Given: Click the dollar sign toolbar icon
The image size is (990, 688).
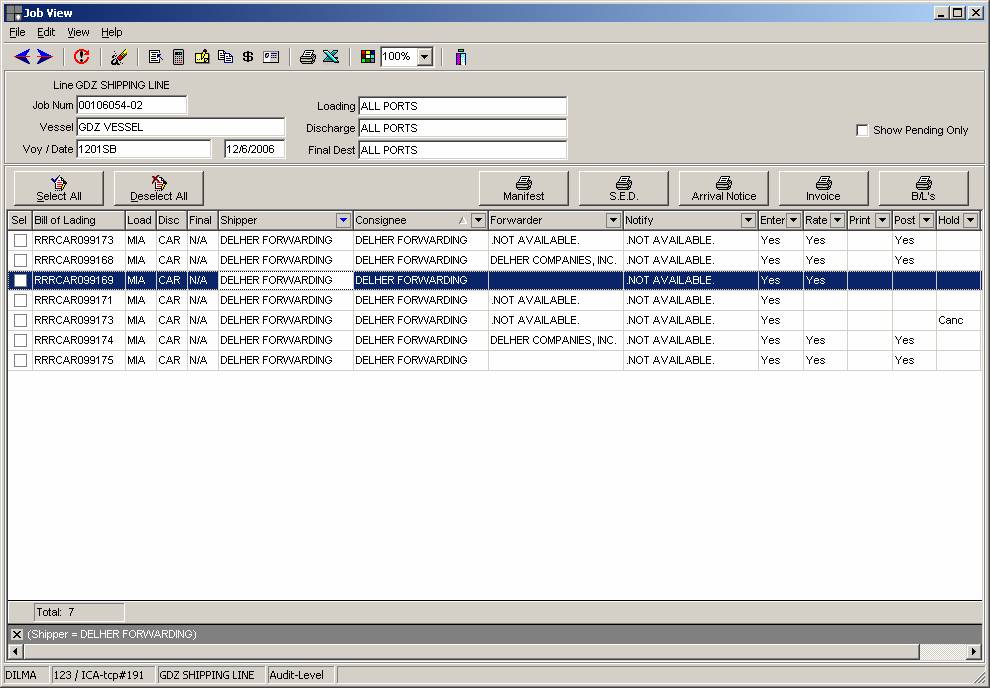Looking at the screenshot, I should point(248,57).
